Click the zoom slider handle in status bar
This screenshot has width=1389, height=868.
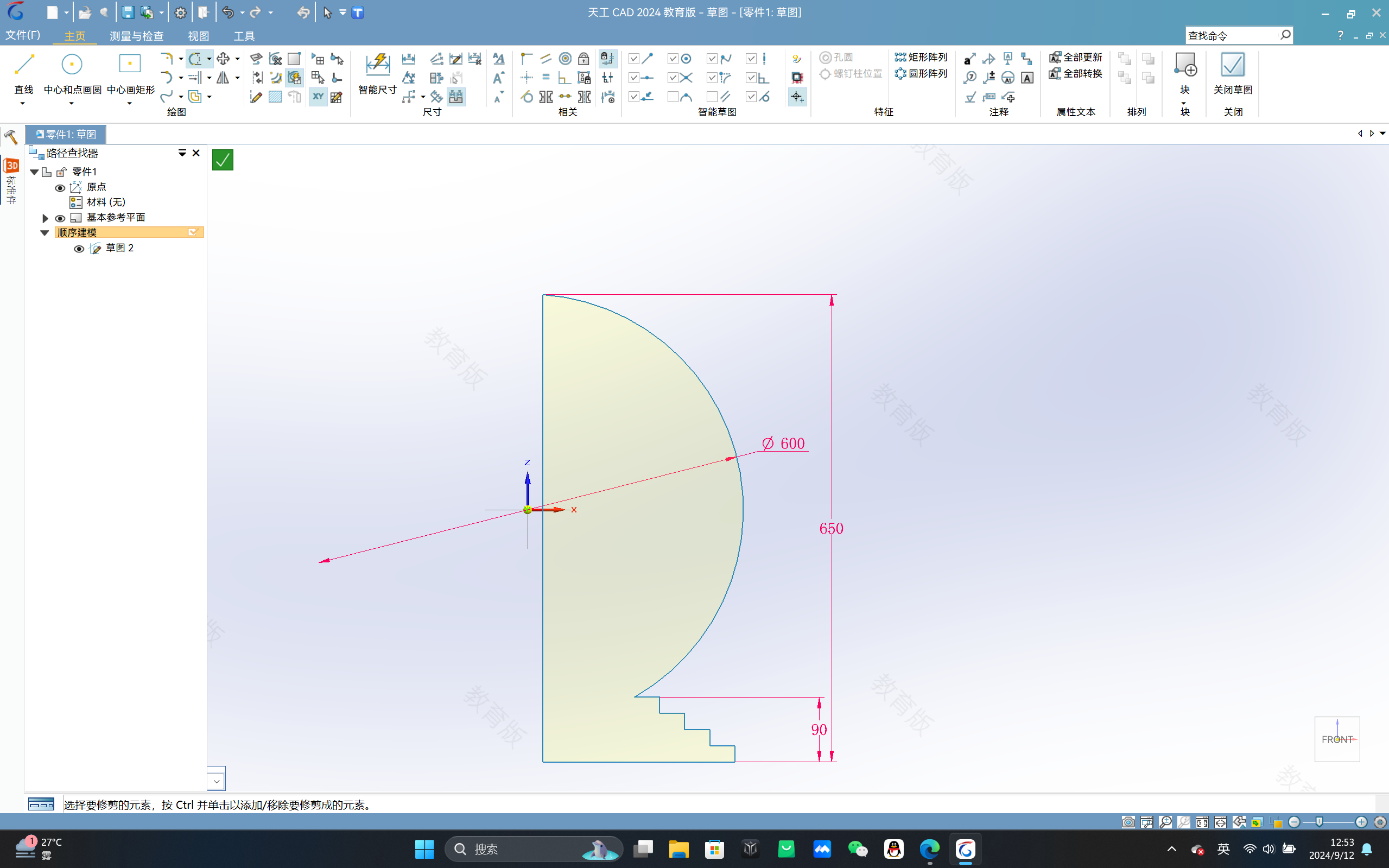(1320, 822)
